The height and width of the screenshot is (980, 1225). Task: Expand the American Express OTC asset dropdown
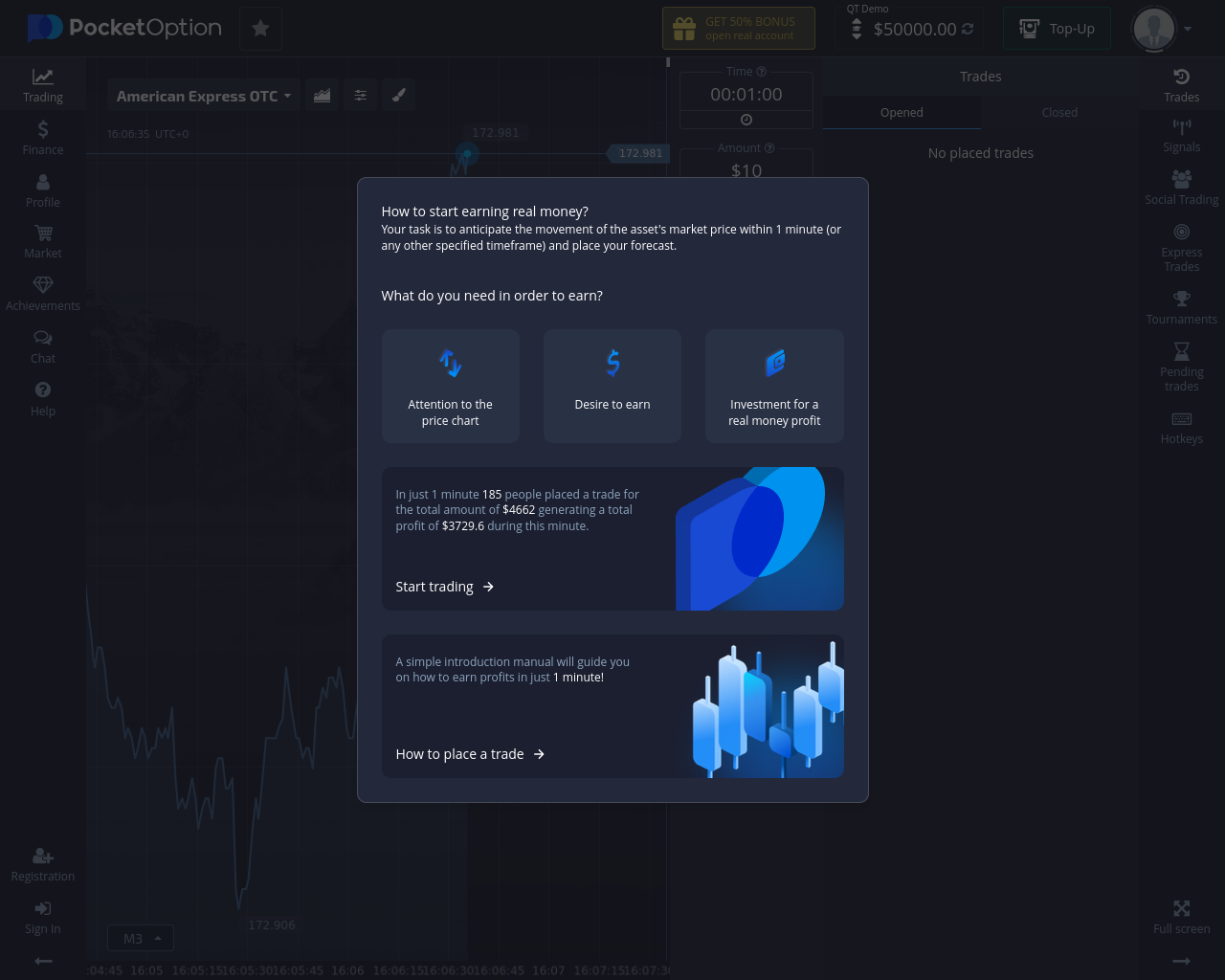(204, 96)
